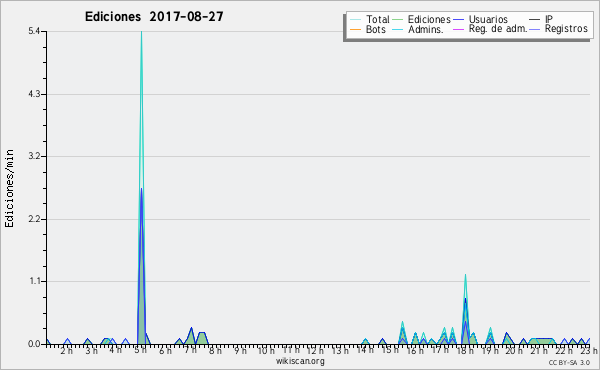Image resolution: width=600 pixels, height=370 pixels.
Task: Click the "13 h" x-axis label
Action: (340, 351)
